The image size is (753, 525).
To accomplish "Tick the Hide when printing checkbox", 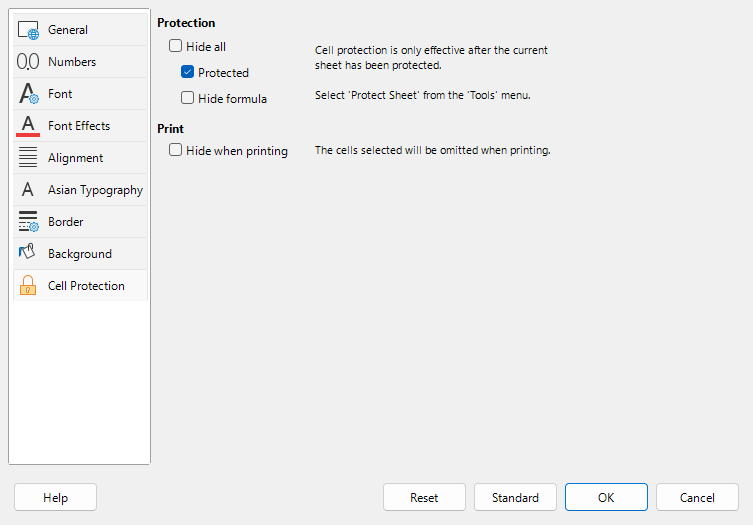I will tap(175, 150).
